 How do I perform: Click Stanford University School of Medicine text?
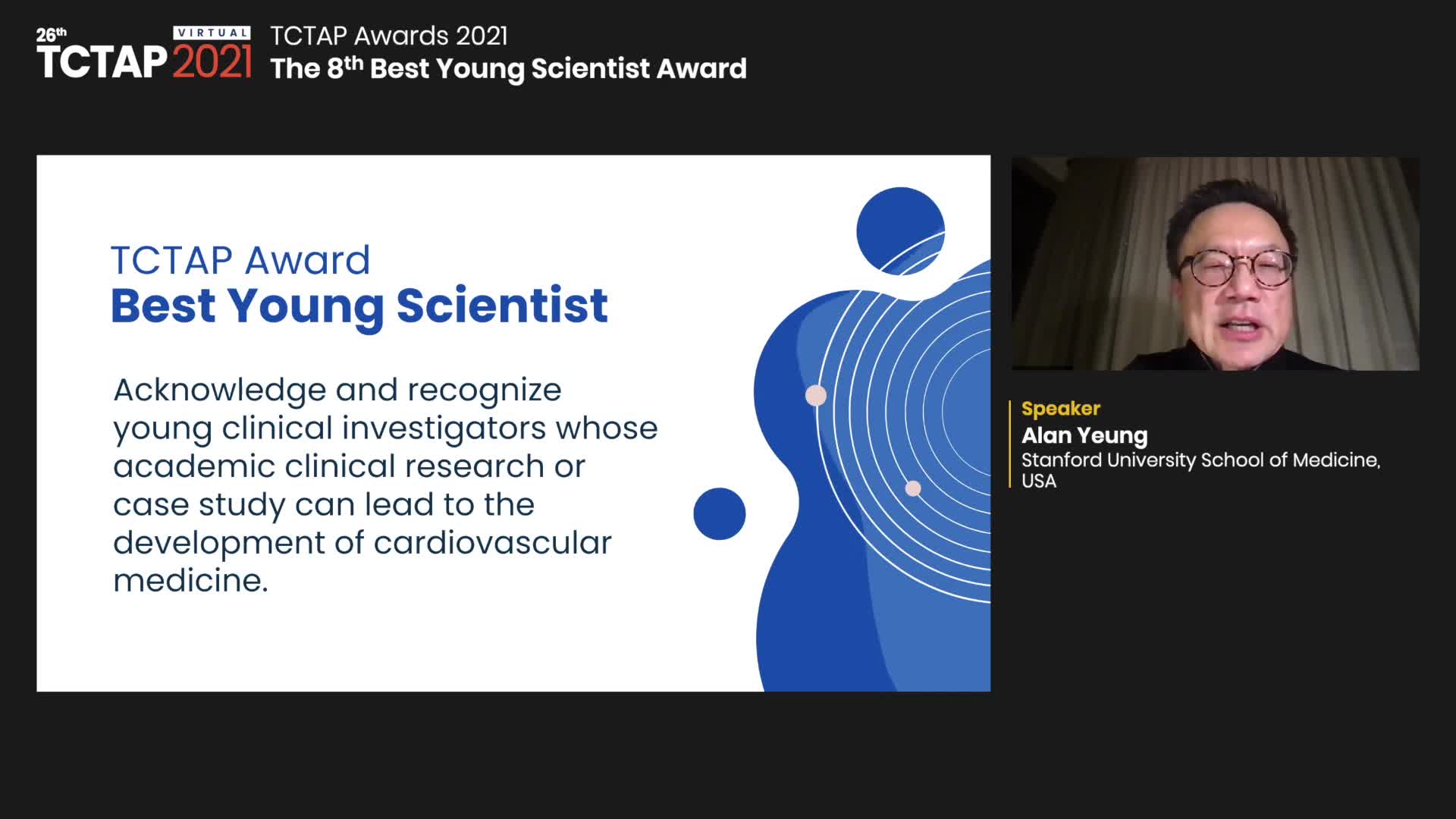[1200, 460]
